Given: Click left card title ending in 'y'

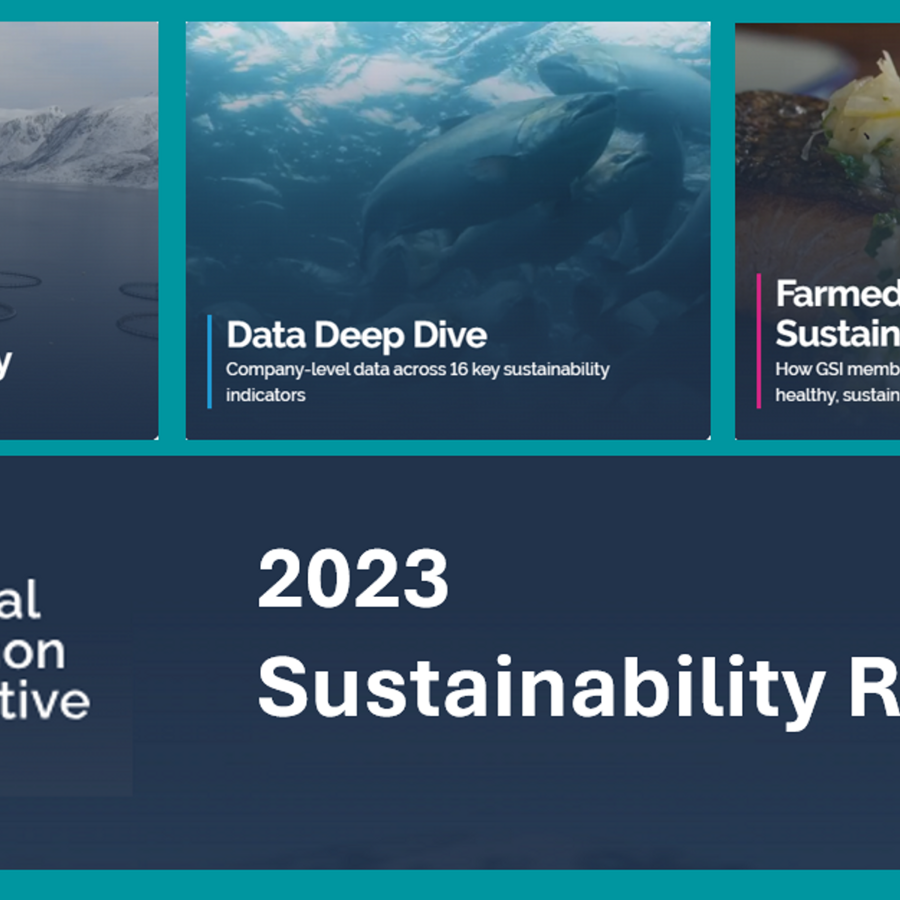Looking at the screenshot, I should pyautogui.click(x=5, y=363).
